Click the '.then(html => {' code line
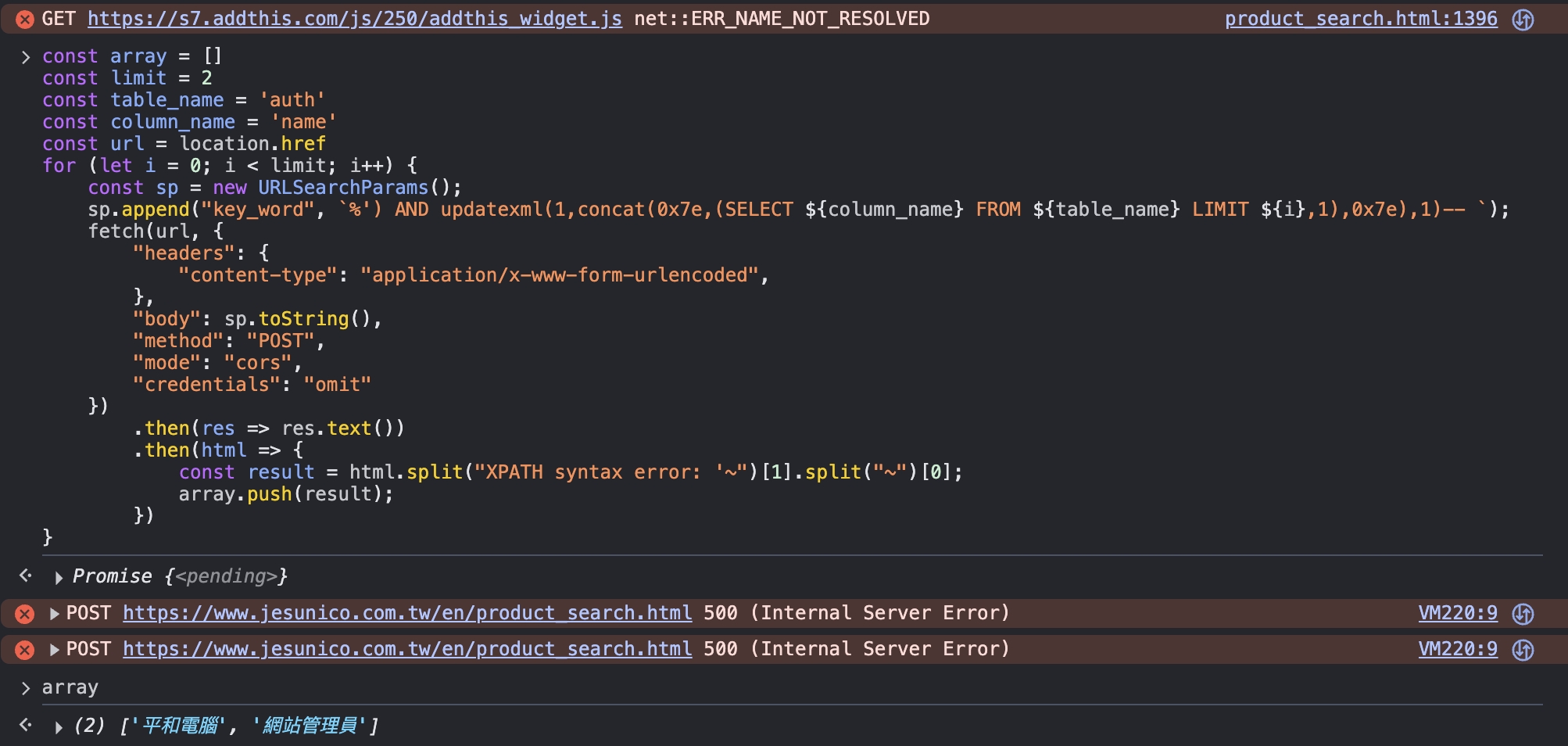1568x746 pixels. click(x=218, y=450)
